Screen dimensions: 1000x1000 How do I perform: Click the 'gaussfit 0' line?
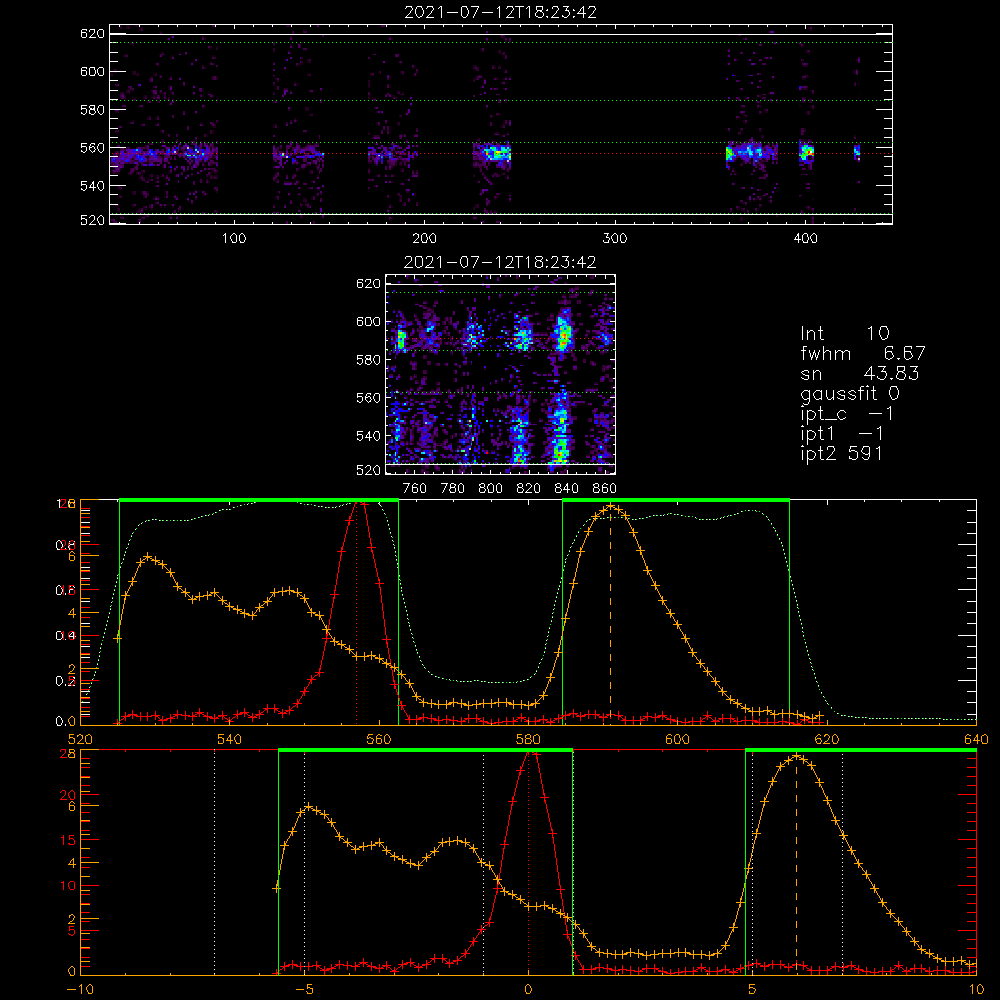(x=850, y=393)
